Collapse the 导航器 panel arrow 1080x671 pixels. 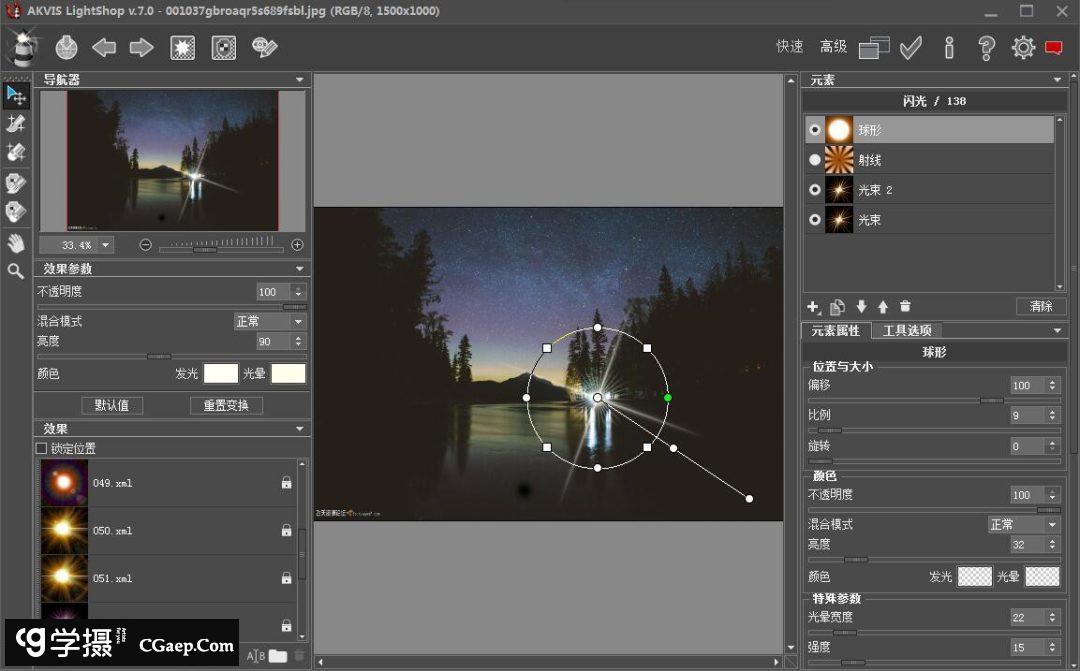tap(299, 80)
